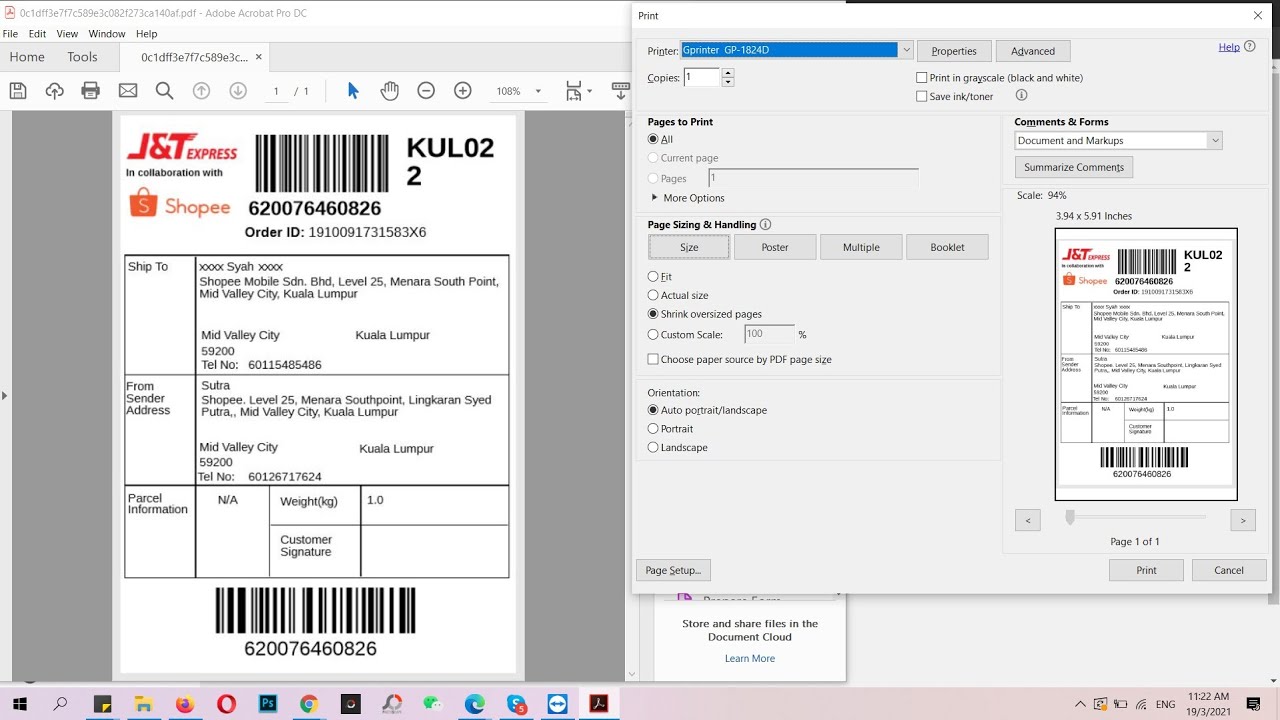Click the info icon beside Page Sizing & Handling

click(766, 225)
